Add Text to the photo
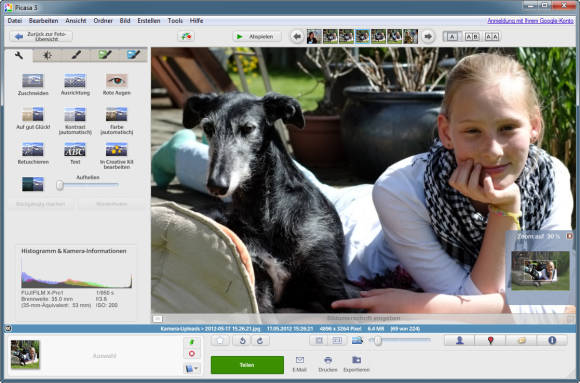 [x=75, y=153]
